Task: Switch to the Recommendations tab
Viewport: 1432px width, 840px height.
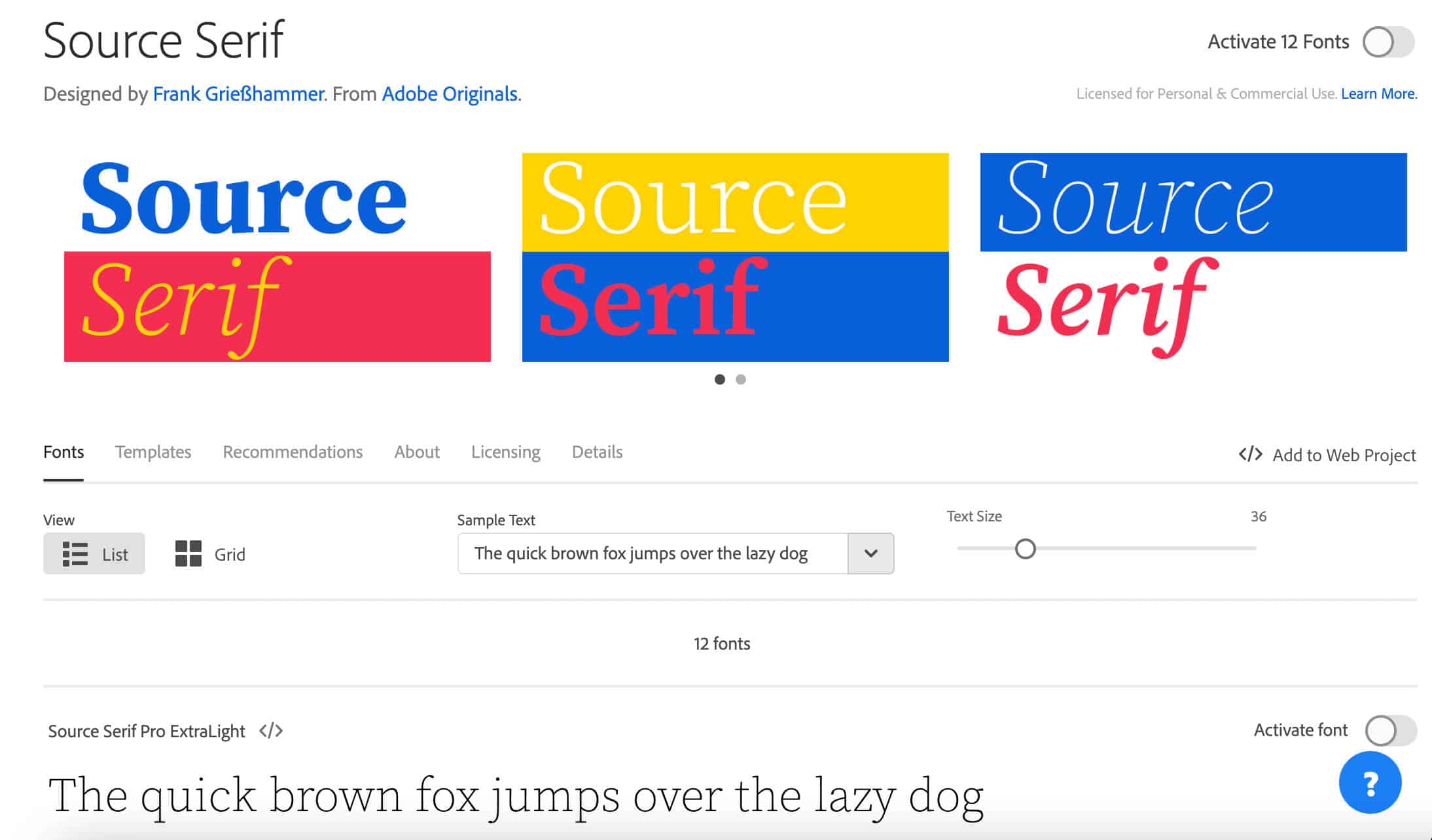Action: tap(294, 451)
